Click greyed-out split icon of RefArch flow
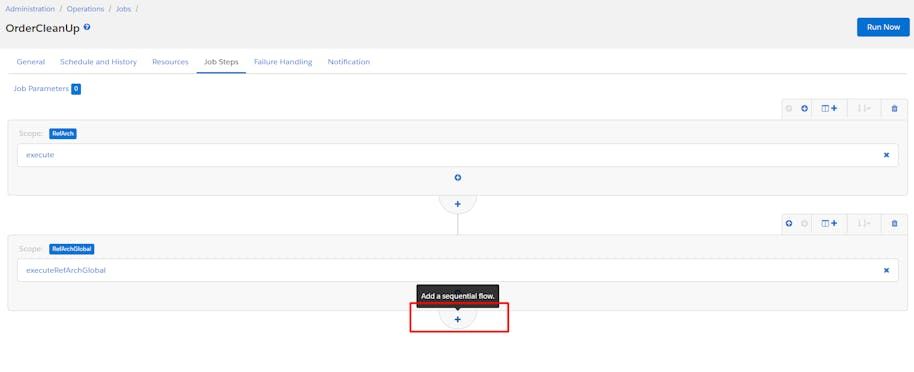The height and width of the screenshot is (372, 914). [x=864, y=108]
